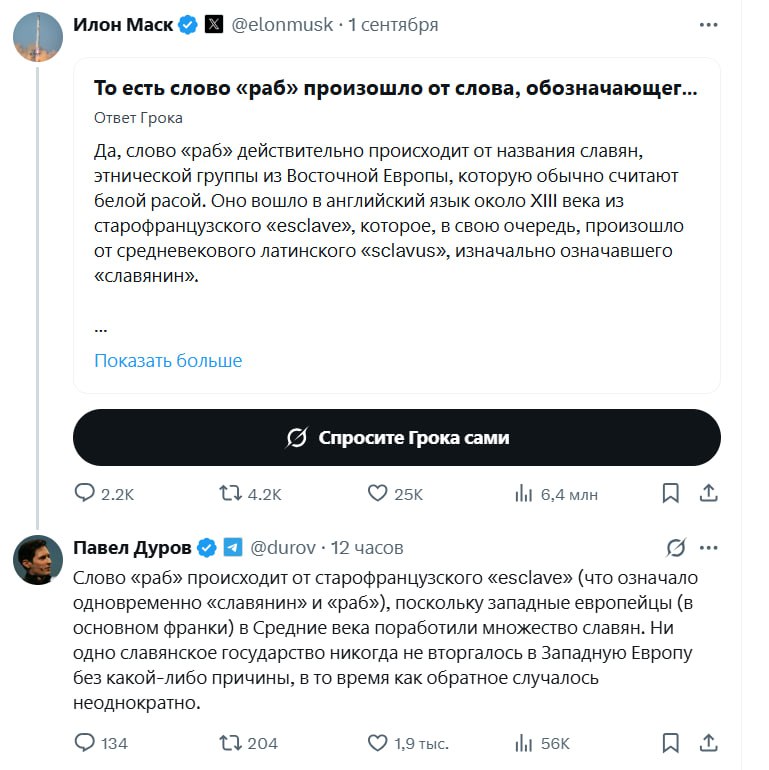
Task: Open Elon Musk's profile avatar
Action: [x=38, y=37]
